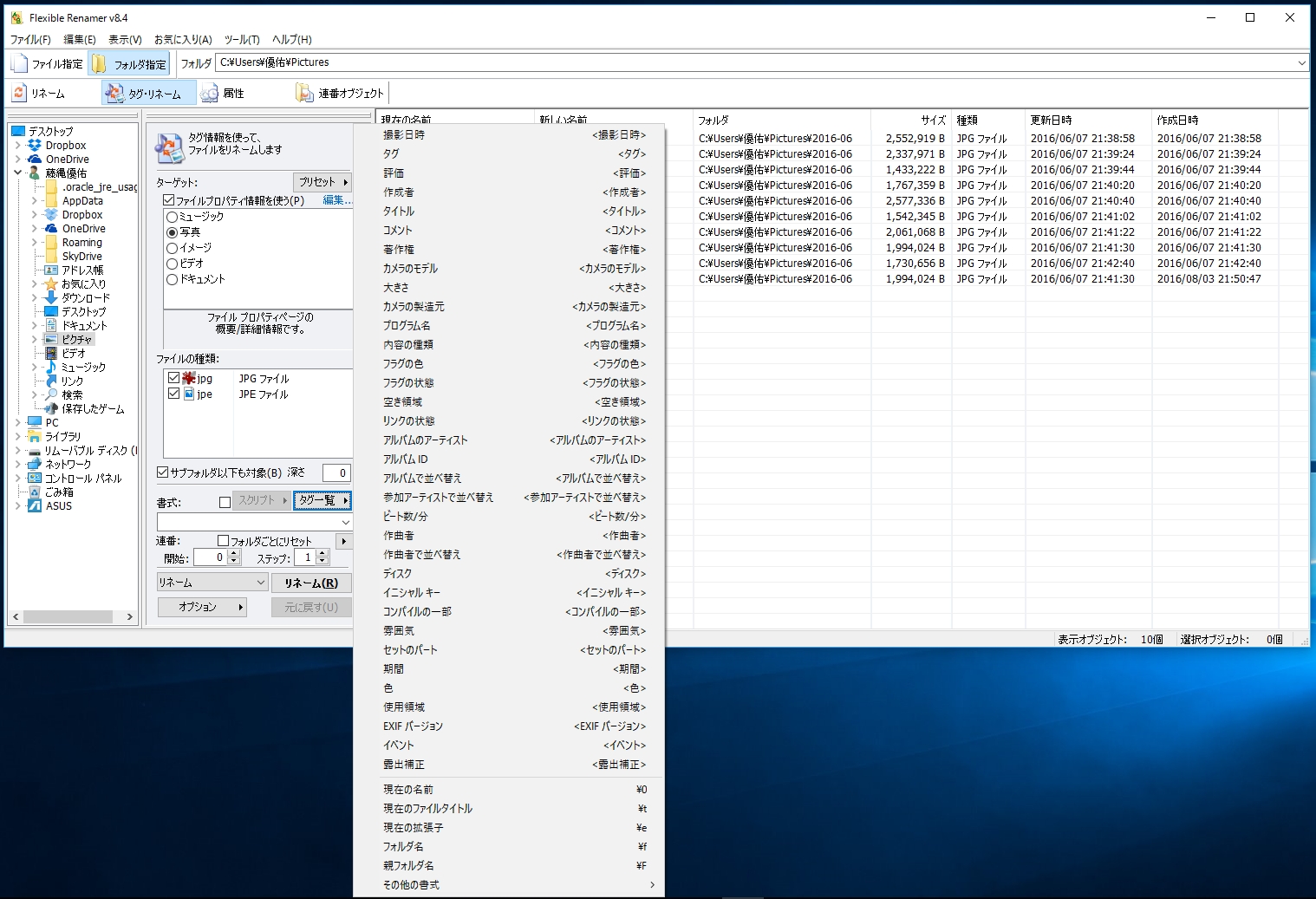Click the プリセット button

[322, 182]
